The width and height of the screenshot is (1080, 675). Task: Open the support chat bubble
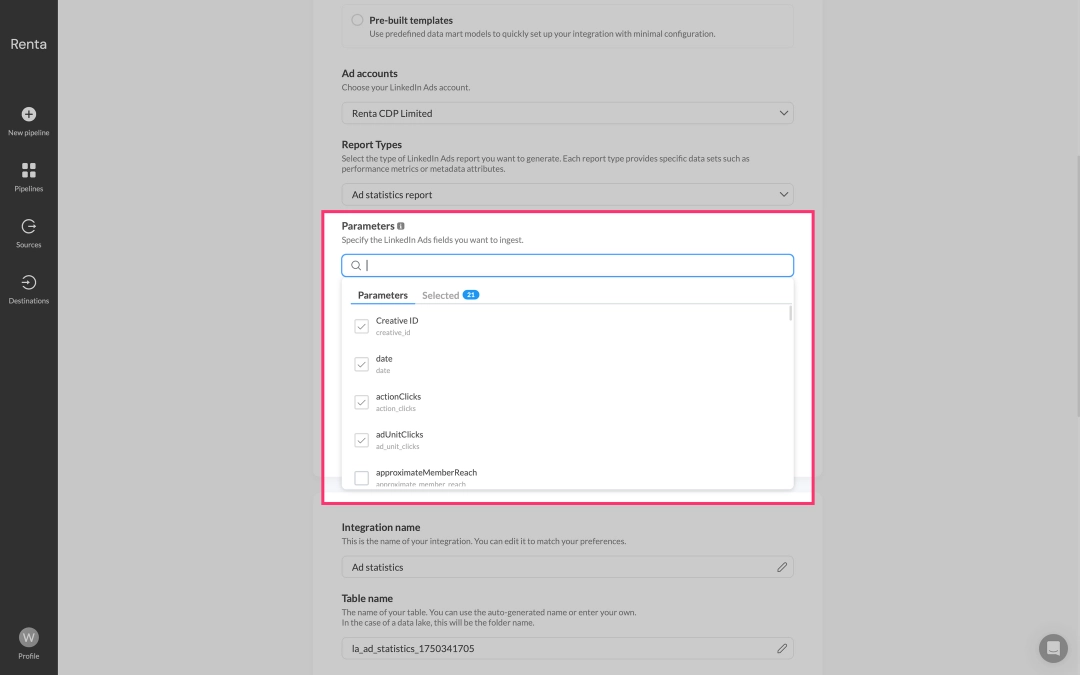[x=1053, y=648]
